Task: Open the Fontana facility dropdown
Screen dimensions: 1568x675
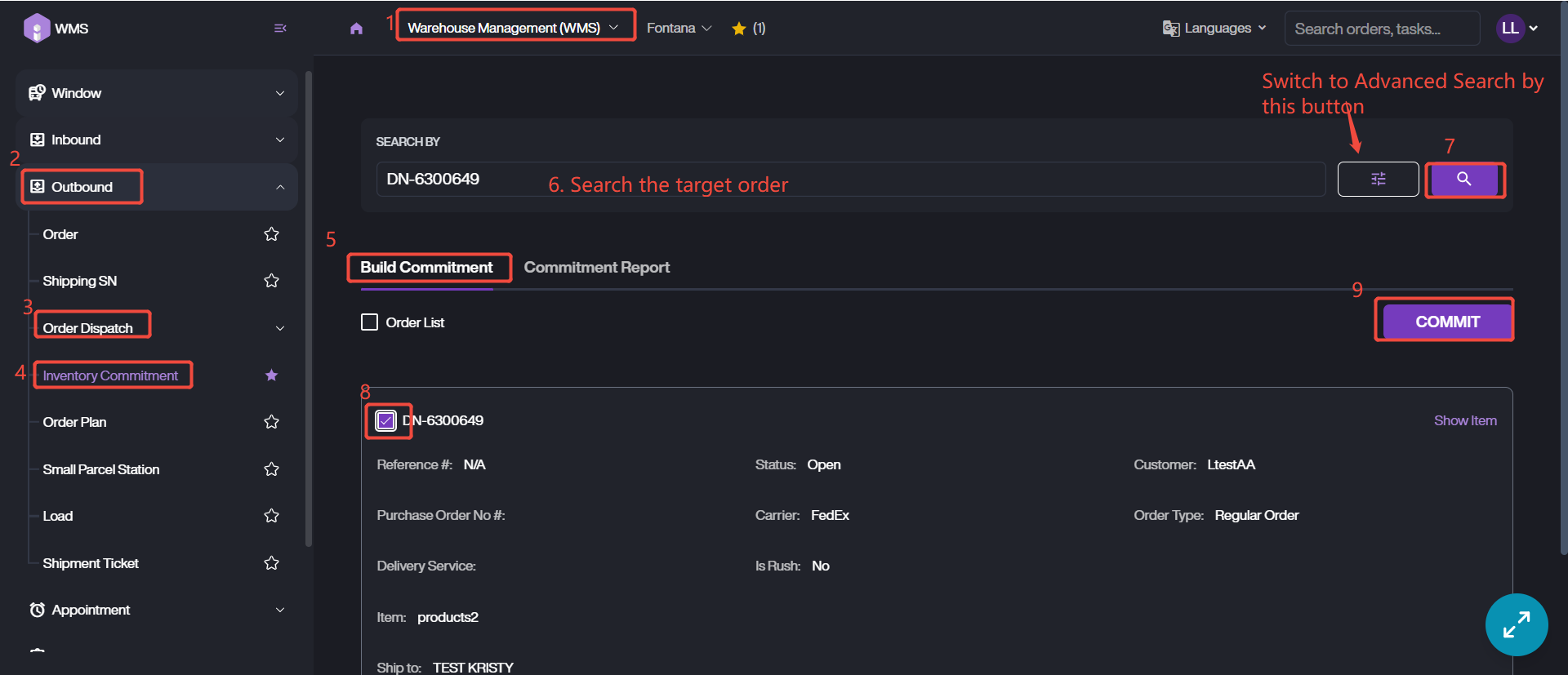Action: (679, 29)
